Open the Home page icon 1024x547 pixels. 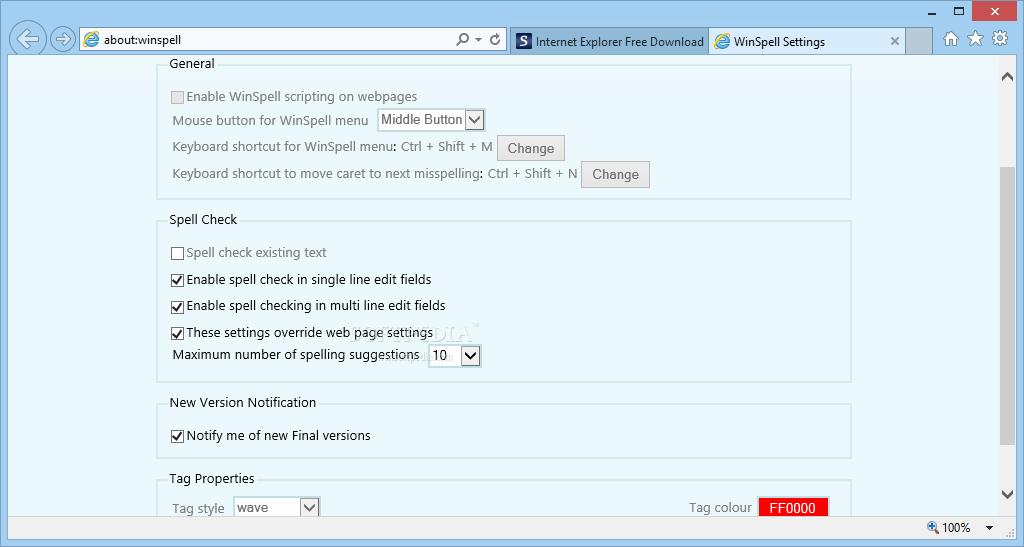tap(951, 39)
